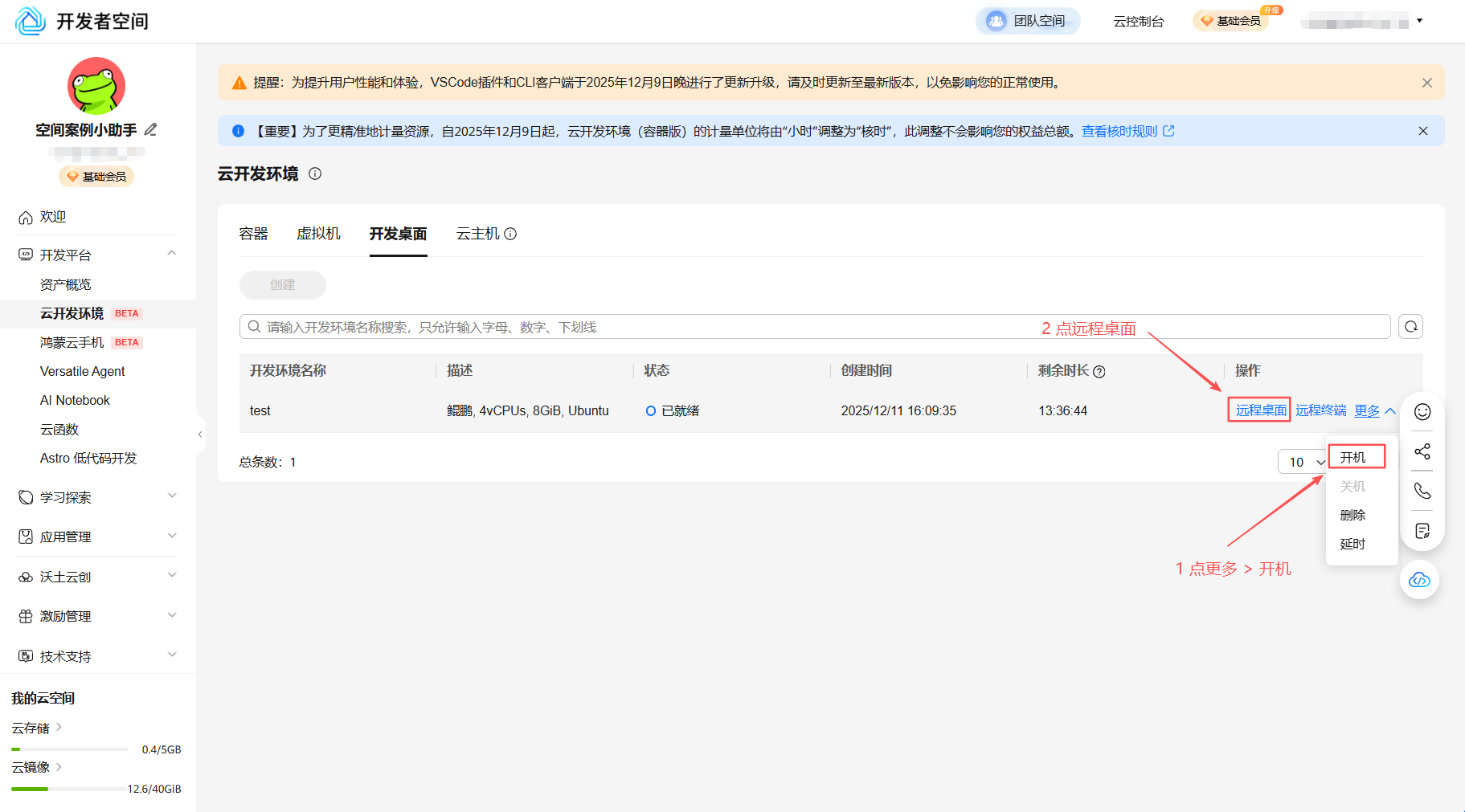Collapse the 开发平台 sidebar section

point(171,254)
